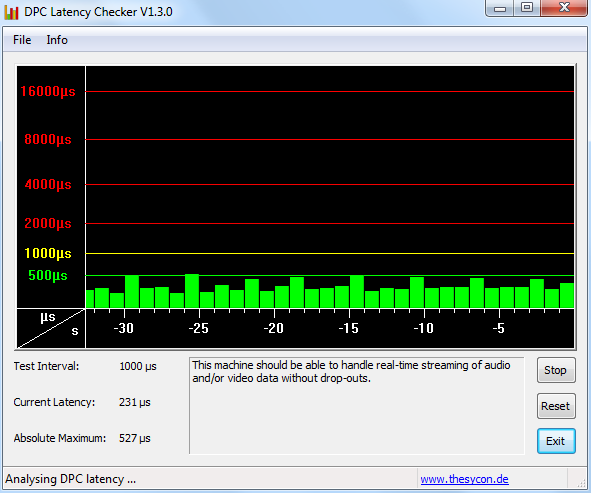
Task: Close the DPC Latency Checker window
Action: (564, 8)
